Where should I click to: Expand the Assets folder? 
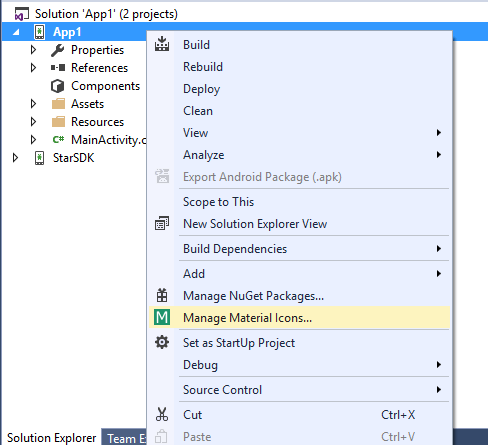pyautogui.click(x=33, y=104)
